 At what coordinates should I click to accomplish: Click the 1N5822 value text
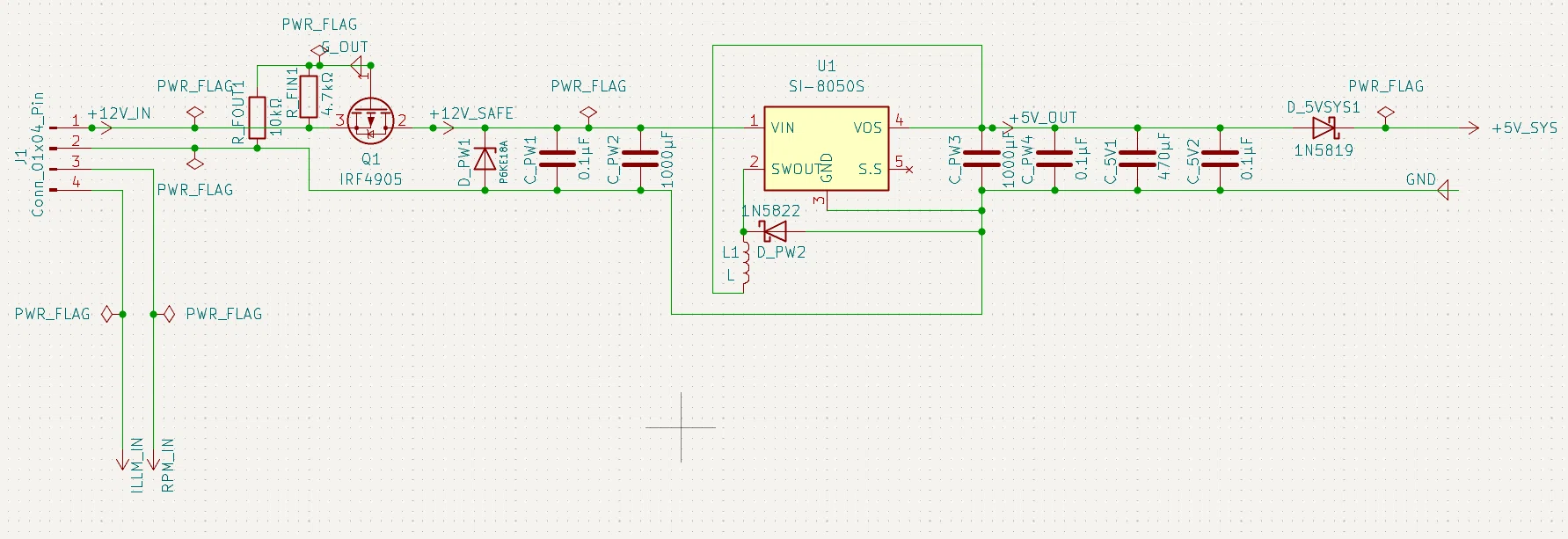770,211
